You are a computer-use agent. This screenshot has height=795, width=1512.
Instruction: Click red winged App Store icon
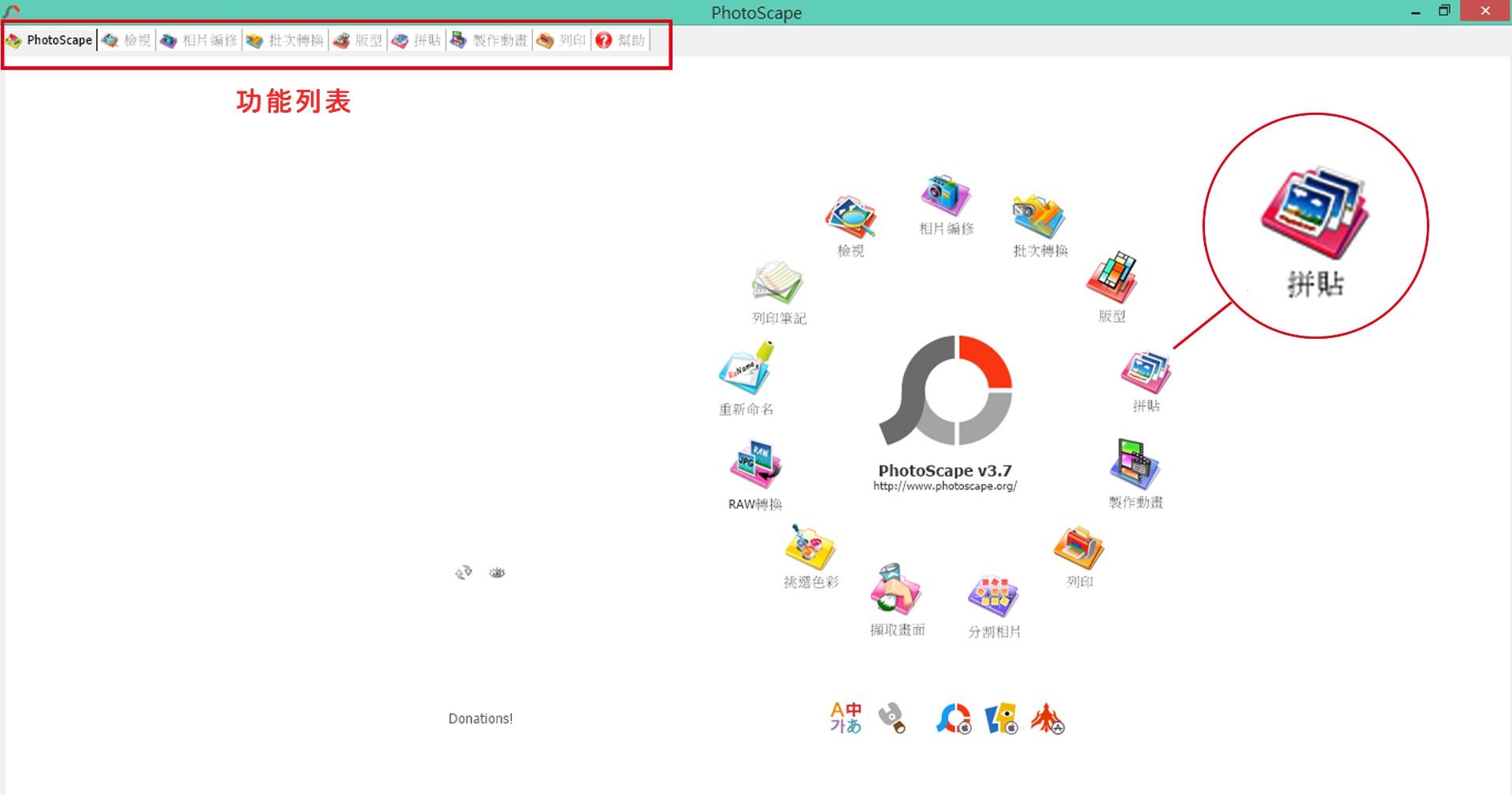coord(1048,718)
